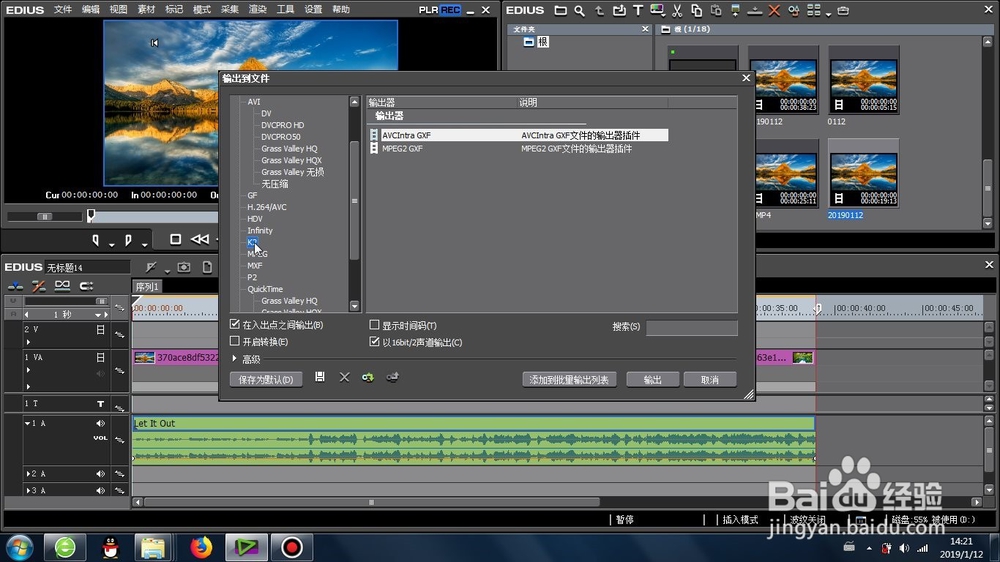Expand the 2 A audio track
Viewport: 1000px width, 562px height.
[x=27, y=474]
